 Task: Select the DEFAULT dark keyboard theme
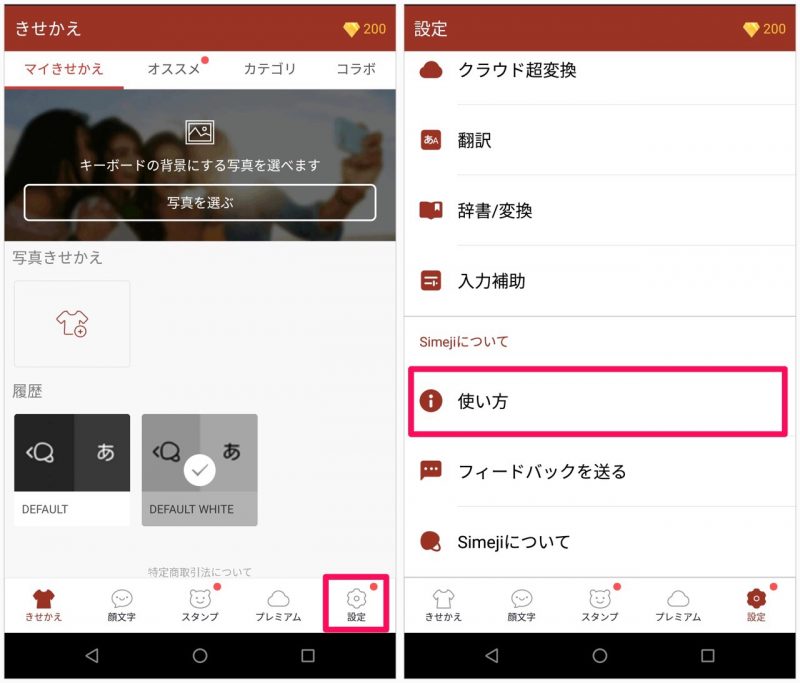[72, 470]
